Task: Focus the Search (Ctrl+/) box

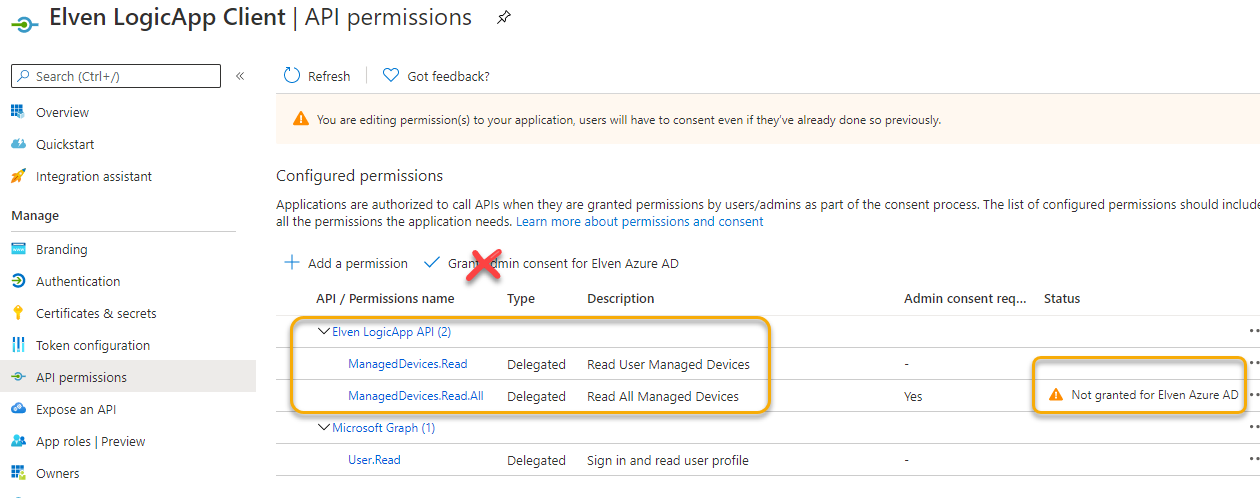Action: tap(116, 76)
